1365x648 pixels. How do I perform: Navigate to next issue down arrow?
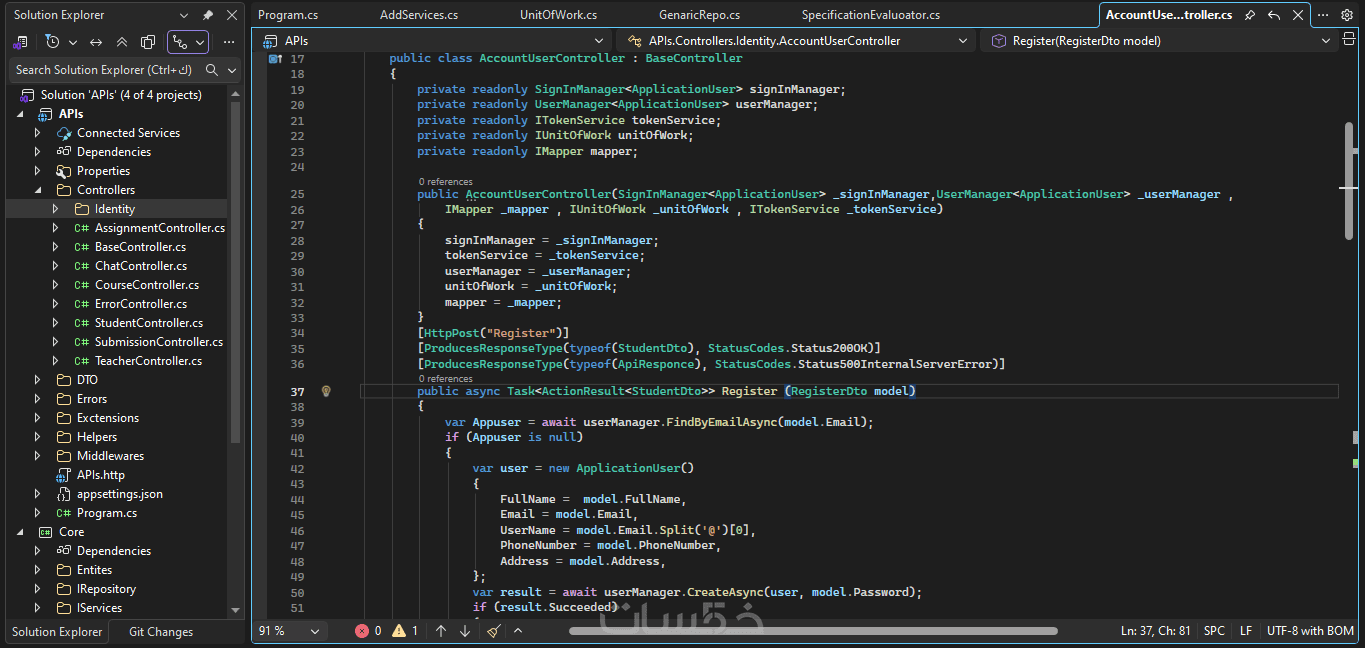coord(465,631)
